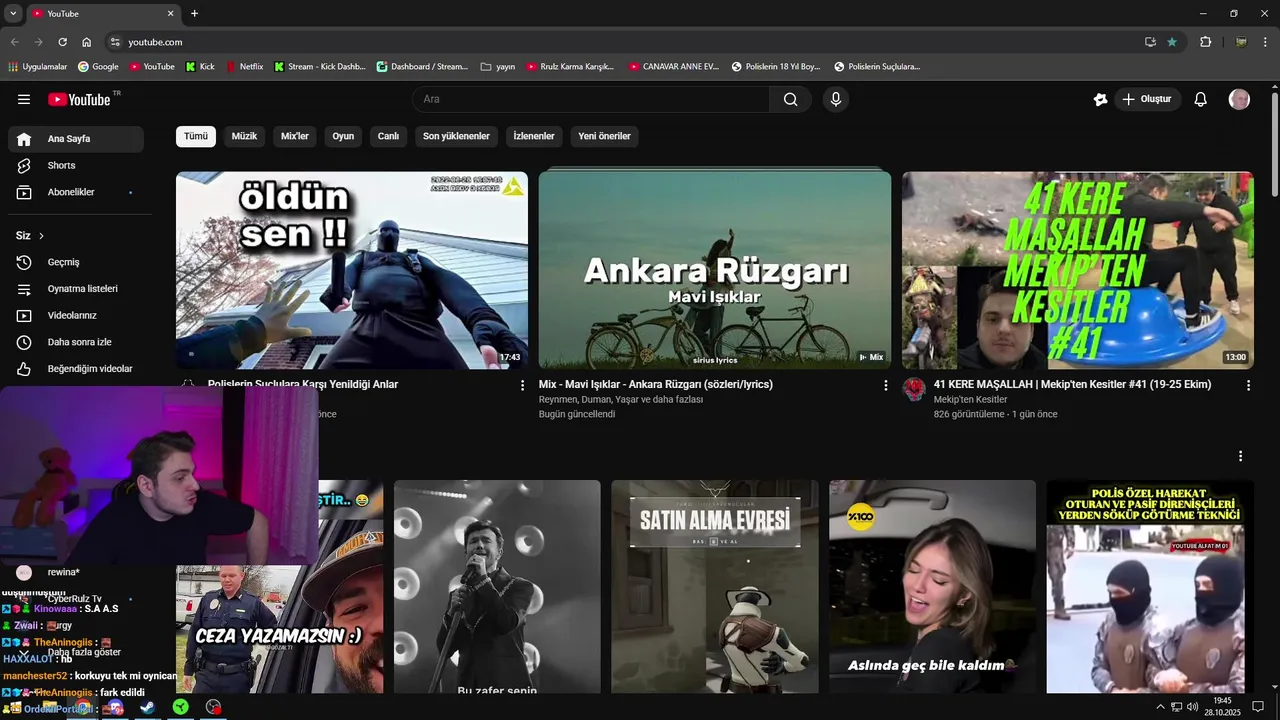
Task: Open 'Aslında geç bile kaldım' short
Action: coord(933,587)
